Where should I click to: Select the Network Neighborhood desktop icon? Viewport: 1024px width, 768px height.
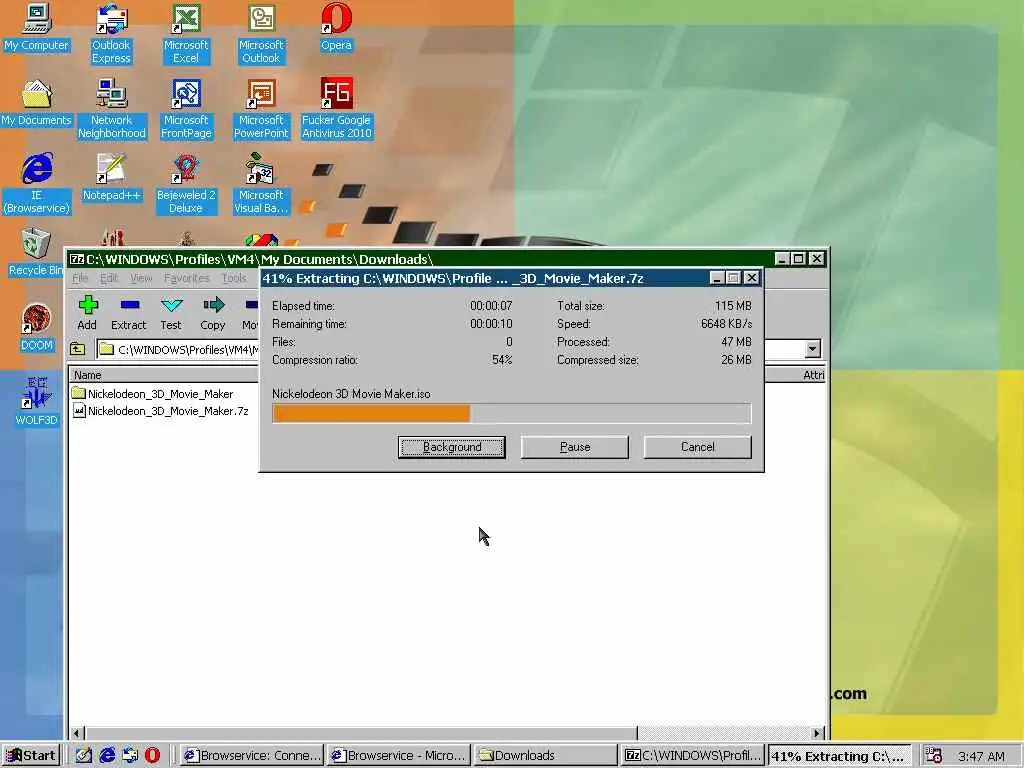pyautogui.click(x=112, y=109)
